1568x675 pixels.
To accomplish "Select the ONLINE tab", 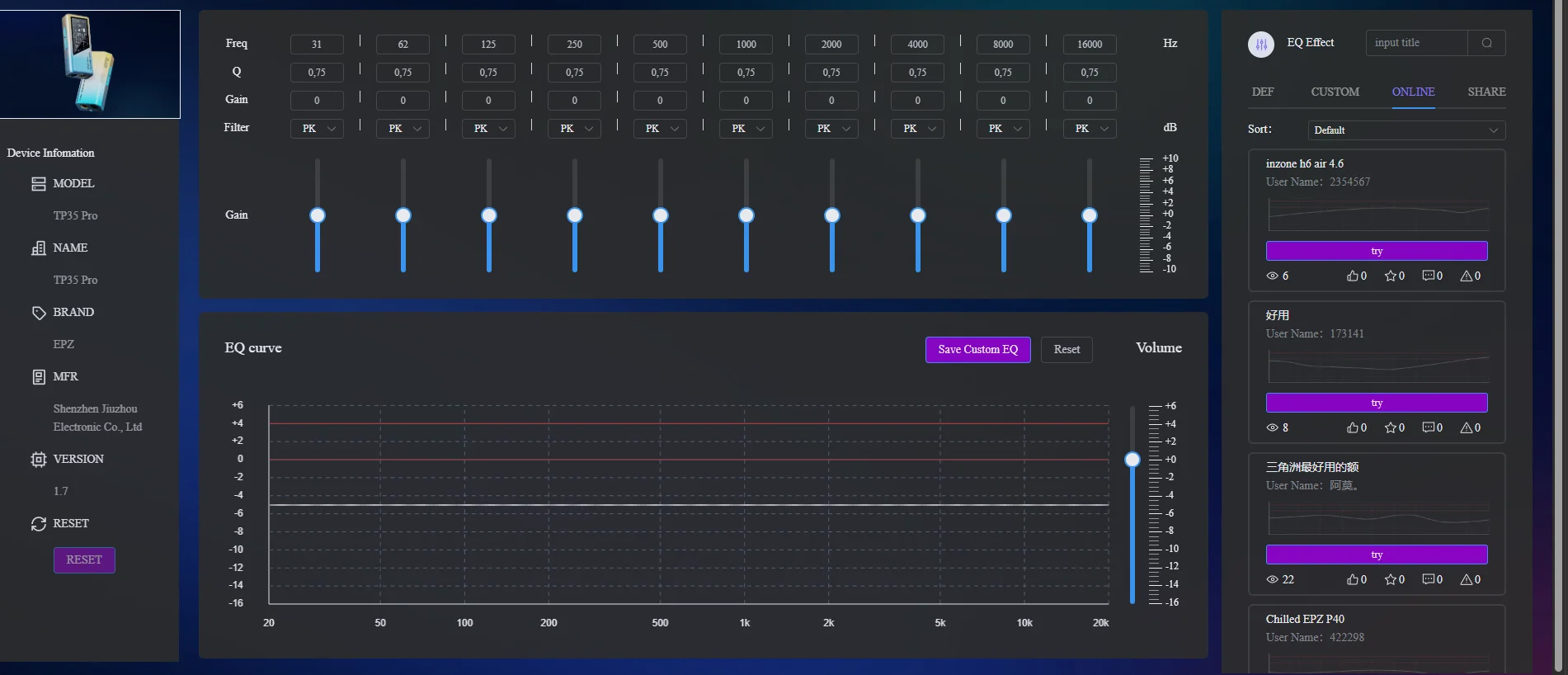I will coord(1413,92).
